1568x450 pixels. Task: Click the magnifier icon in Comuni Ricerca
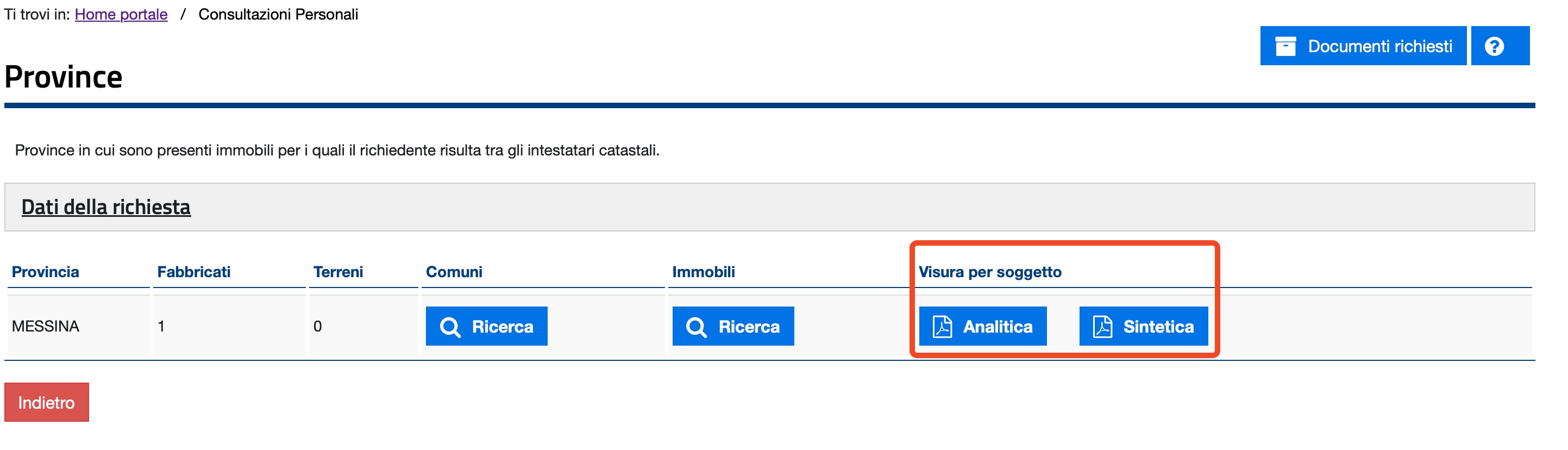pyautogui.click(x=450, y=327)
